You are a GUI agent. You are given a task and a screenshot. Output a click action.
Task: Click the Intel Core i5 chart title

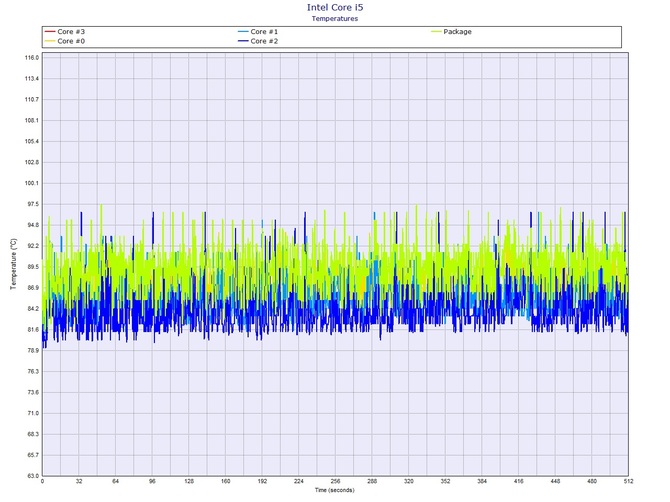coord(335,7)
